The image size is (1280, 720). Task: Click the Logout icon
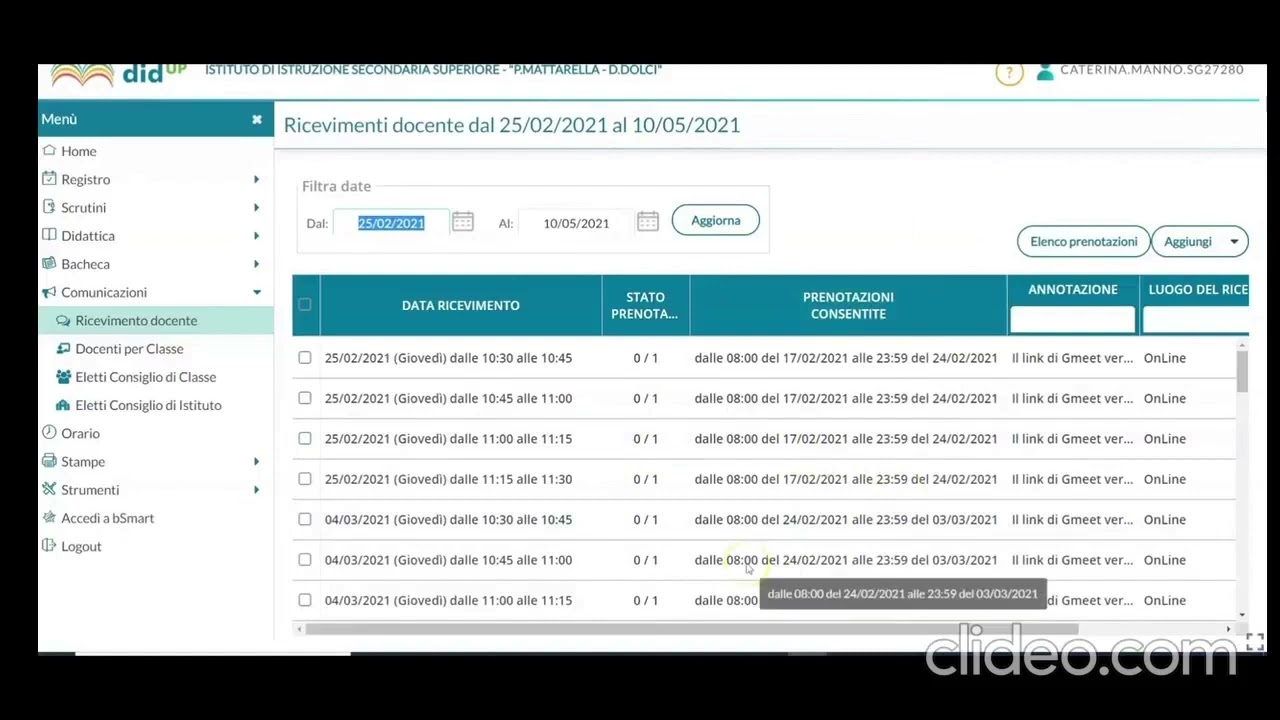click(49, 546)
